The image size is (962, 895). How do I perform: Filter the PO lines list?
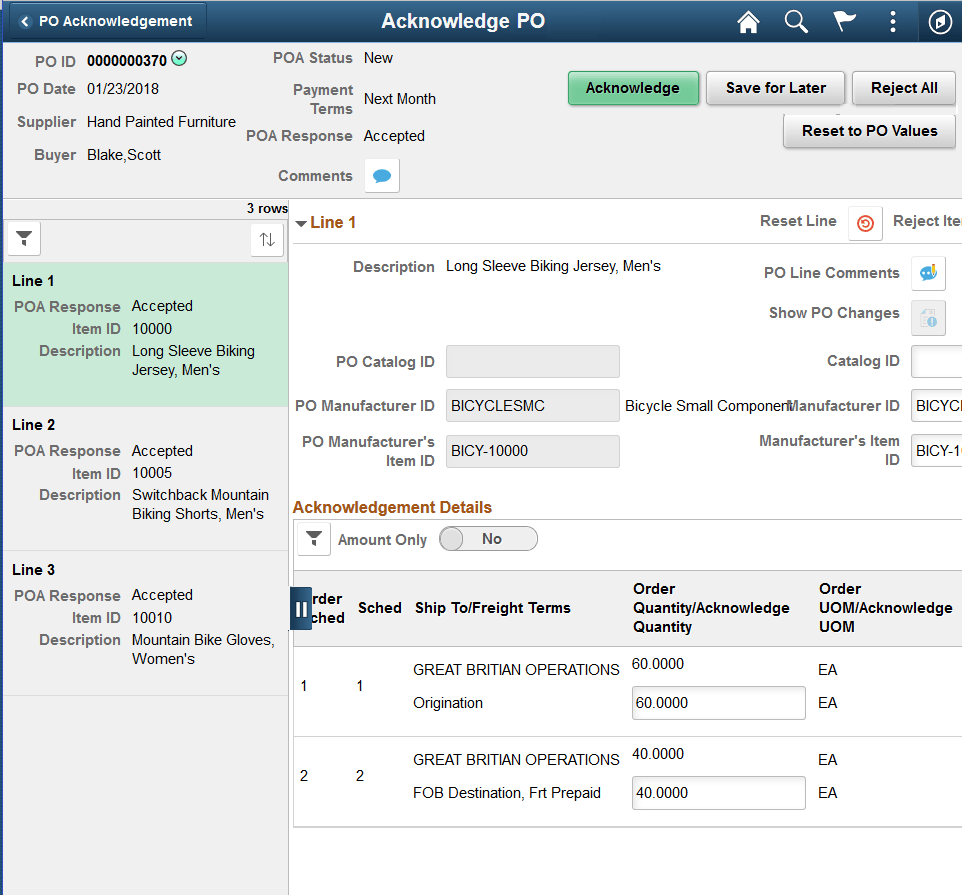(24, 239)
